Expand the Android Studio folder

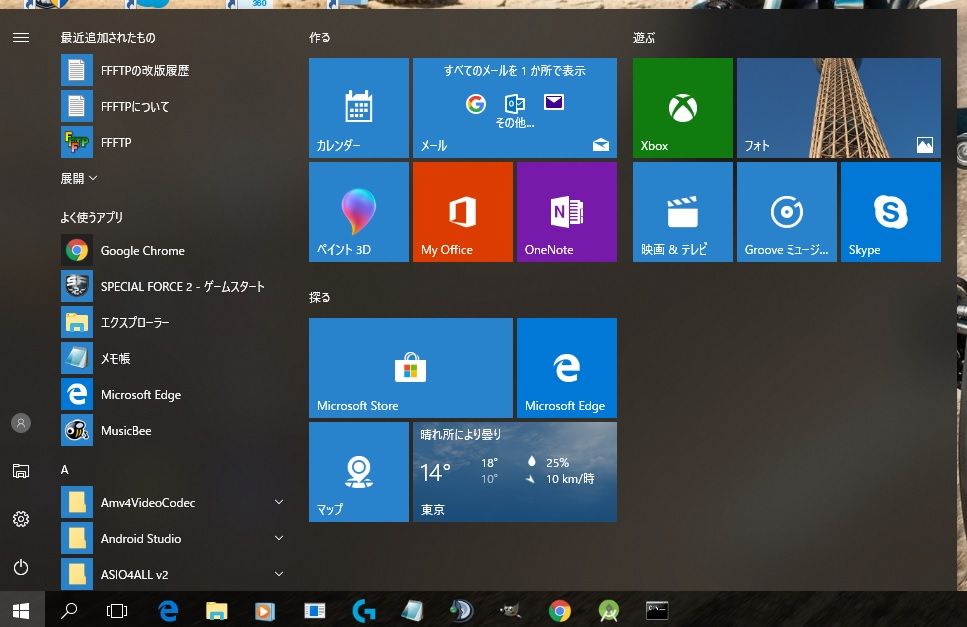click(x=173, y=538)
